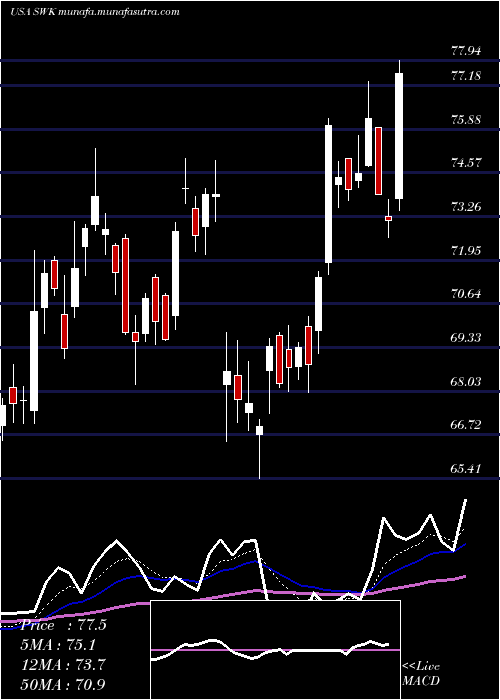
Task: Select the 12MA : 73.7 value
Action: click(x=62, y=665)
